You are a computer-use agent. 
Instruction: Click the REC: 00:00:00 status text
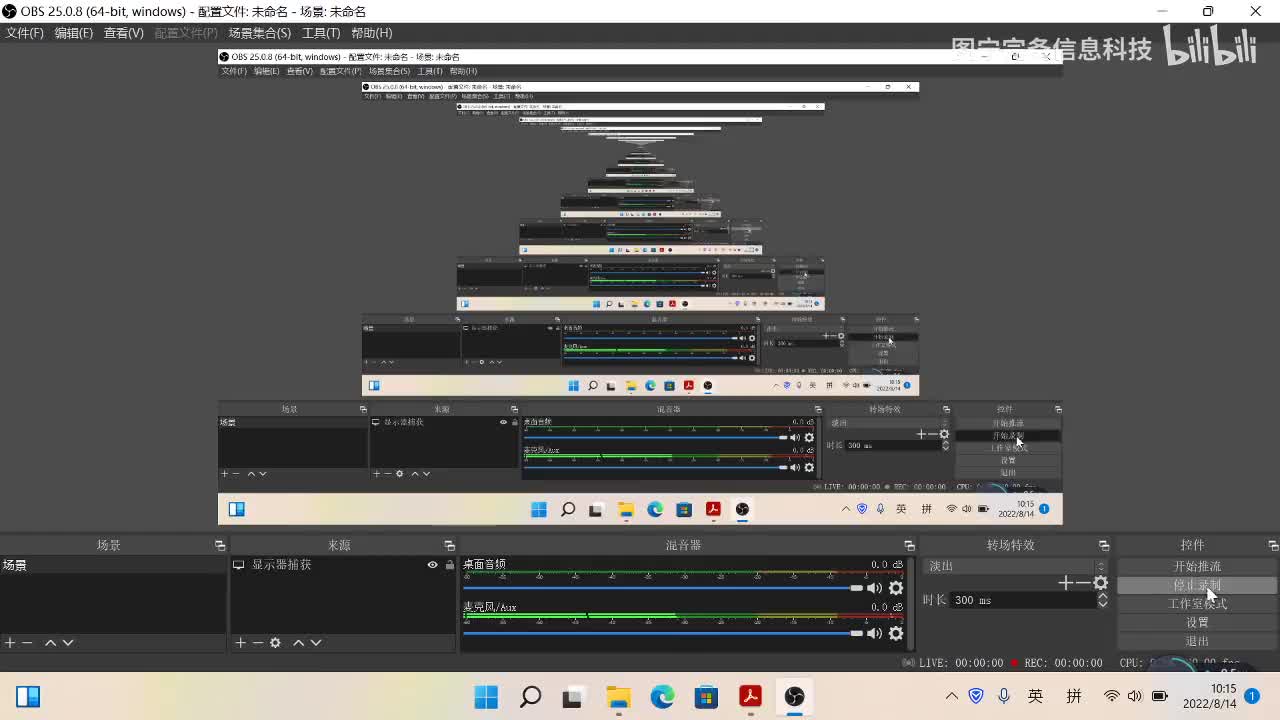click(x=1063, y=663)
